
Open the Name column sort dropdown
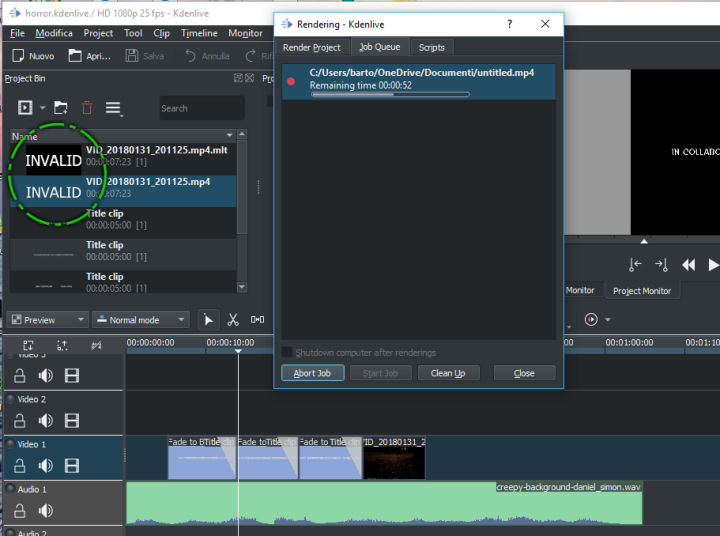pyautogui.click(x=230, y=135)
